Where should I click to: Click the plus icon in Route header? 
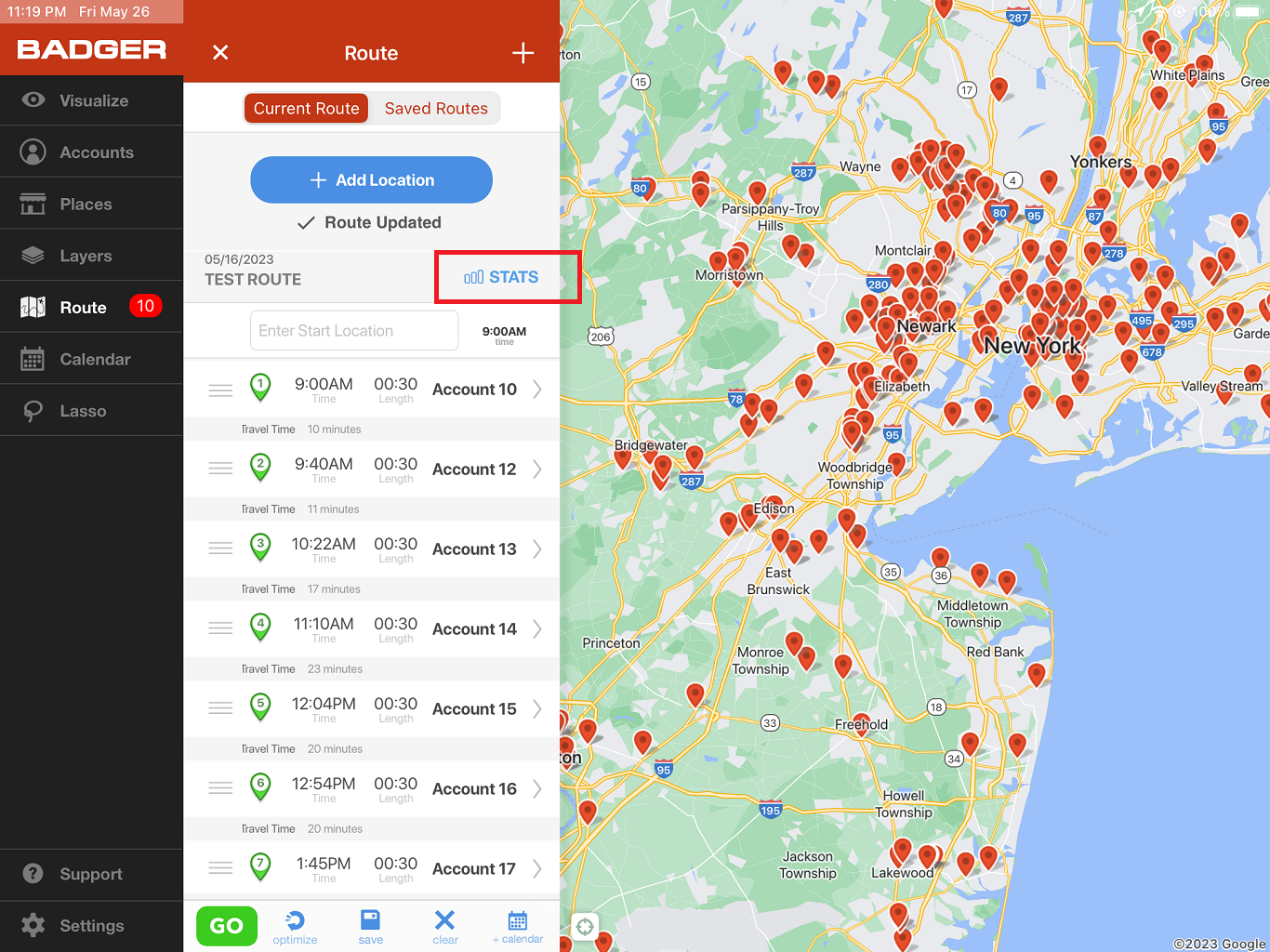[523, 52]
